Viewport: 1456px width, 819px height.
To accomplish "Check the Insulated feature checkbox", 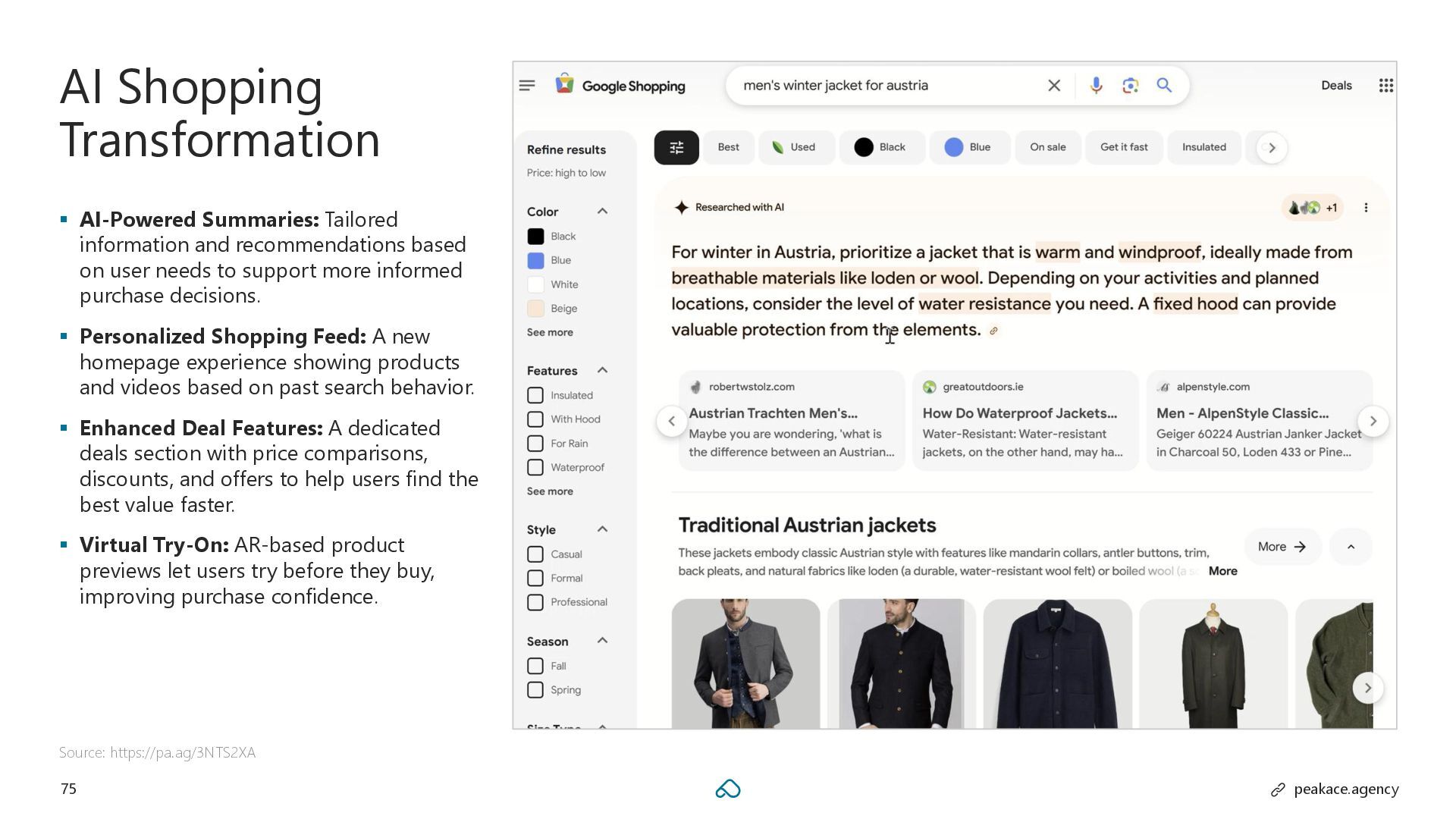I will tap(535, 395).
